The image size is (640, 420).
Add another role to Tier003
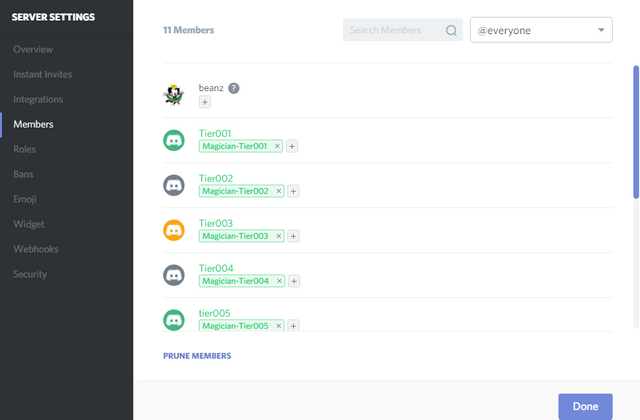pos(293,236)
